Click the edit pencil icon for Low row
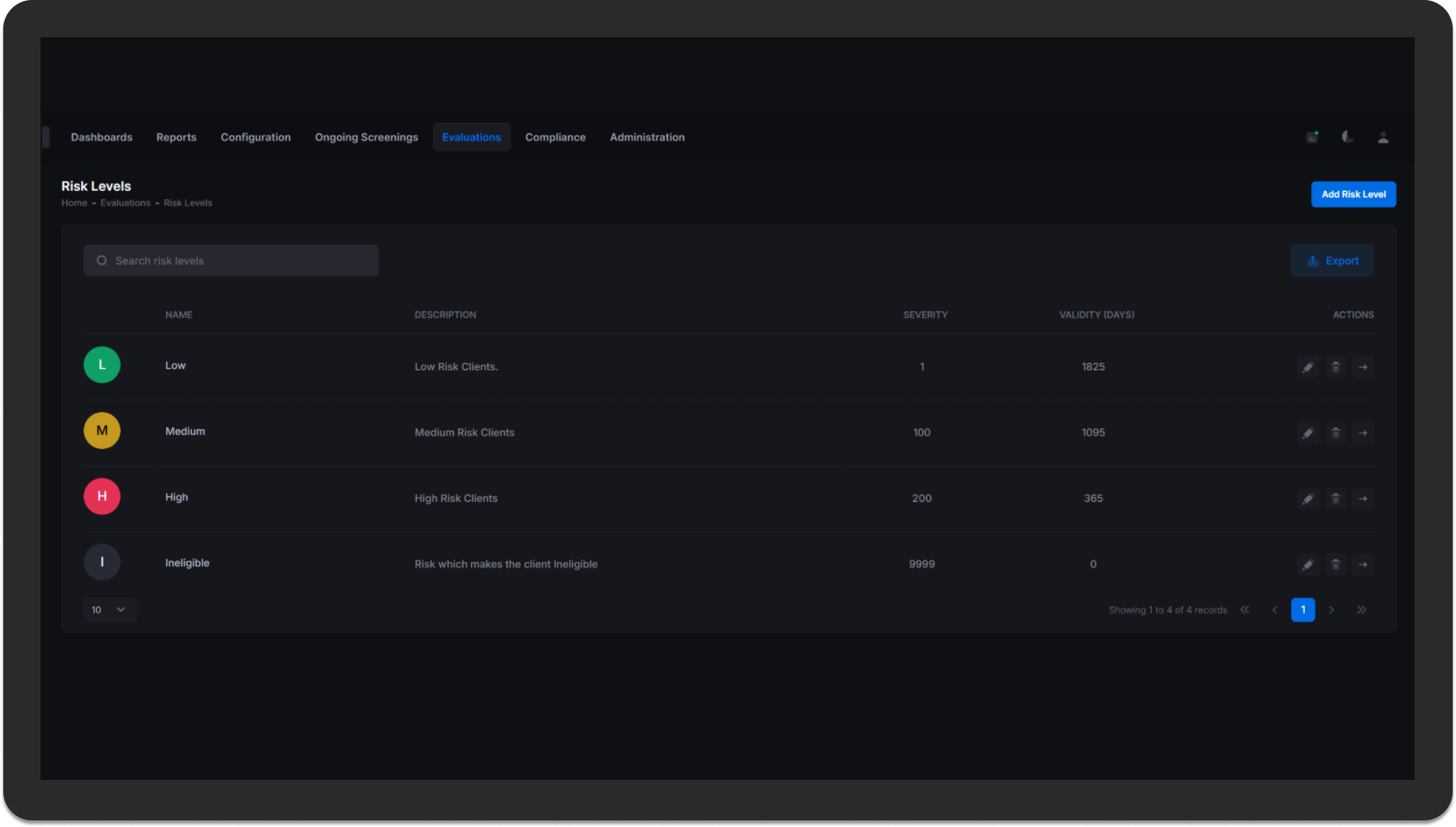The image size is (1456, 827). [1307, 367]
